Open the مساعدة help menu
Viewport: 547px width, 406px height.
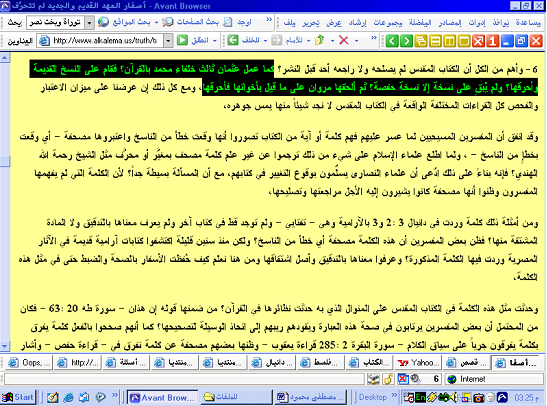click(529, 23)
